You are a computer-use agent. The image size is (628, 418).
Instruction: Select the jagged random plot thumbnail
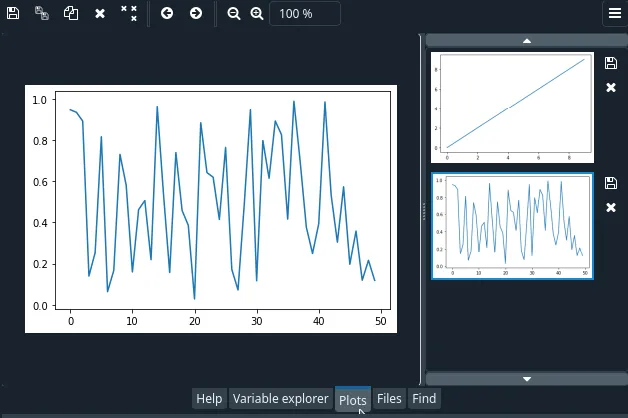(512, 226)
